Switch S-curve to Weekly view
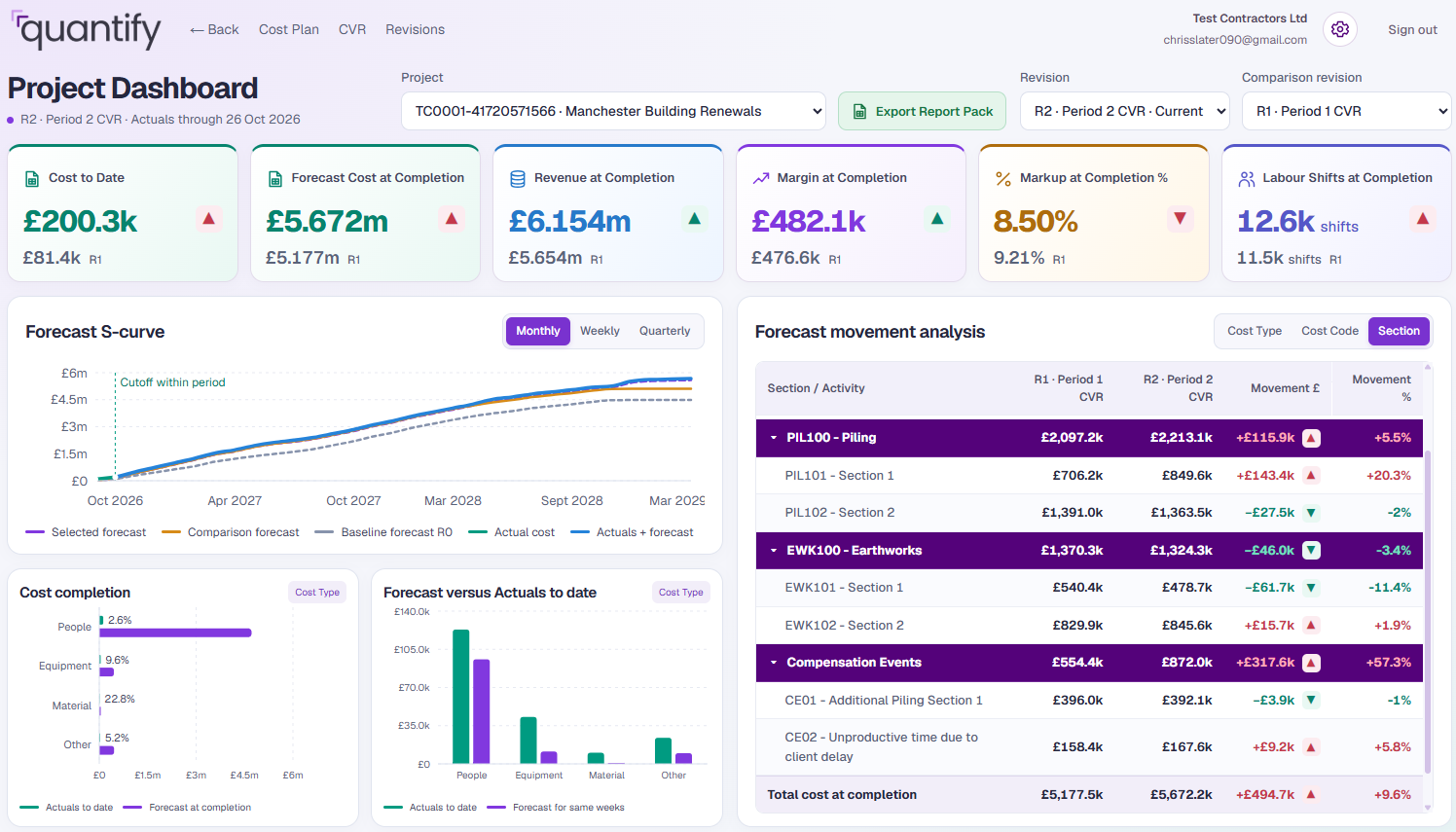1456x832 pixels. [600, 331]
